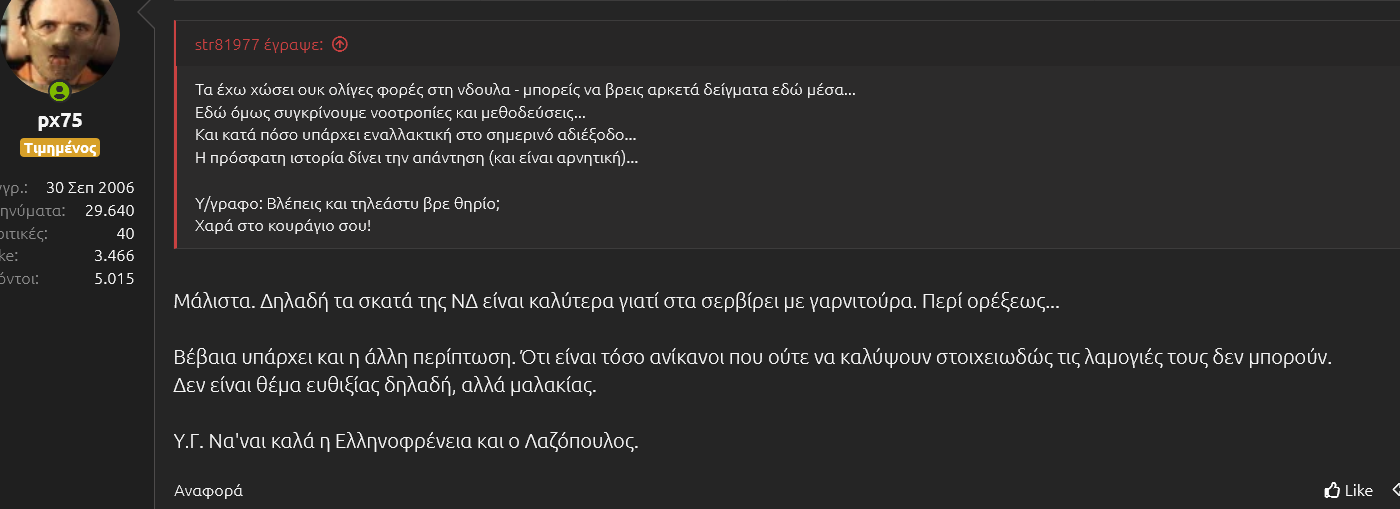Click the thumbs-up Like icon
This screenshot has width=1400, height=509.
(1332, 490)
